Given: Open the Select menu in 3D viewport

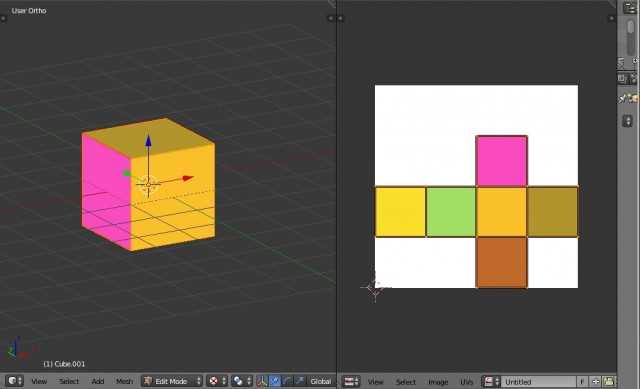Looking at the screenshot, I should (69, 381).
